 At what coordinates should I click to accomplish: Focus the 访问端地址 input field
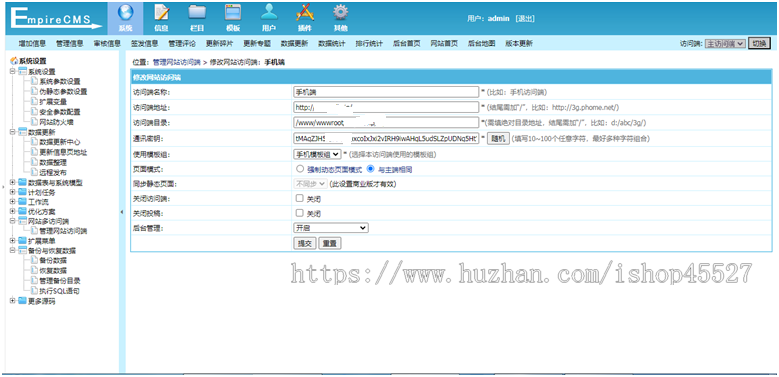click(x=386, y=107)
